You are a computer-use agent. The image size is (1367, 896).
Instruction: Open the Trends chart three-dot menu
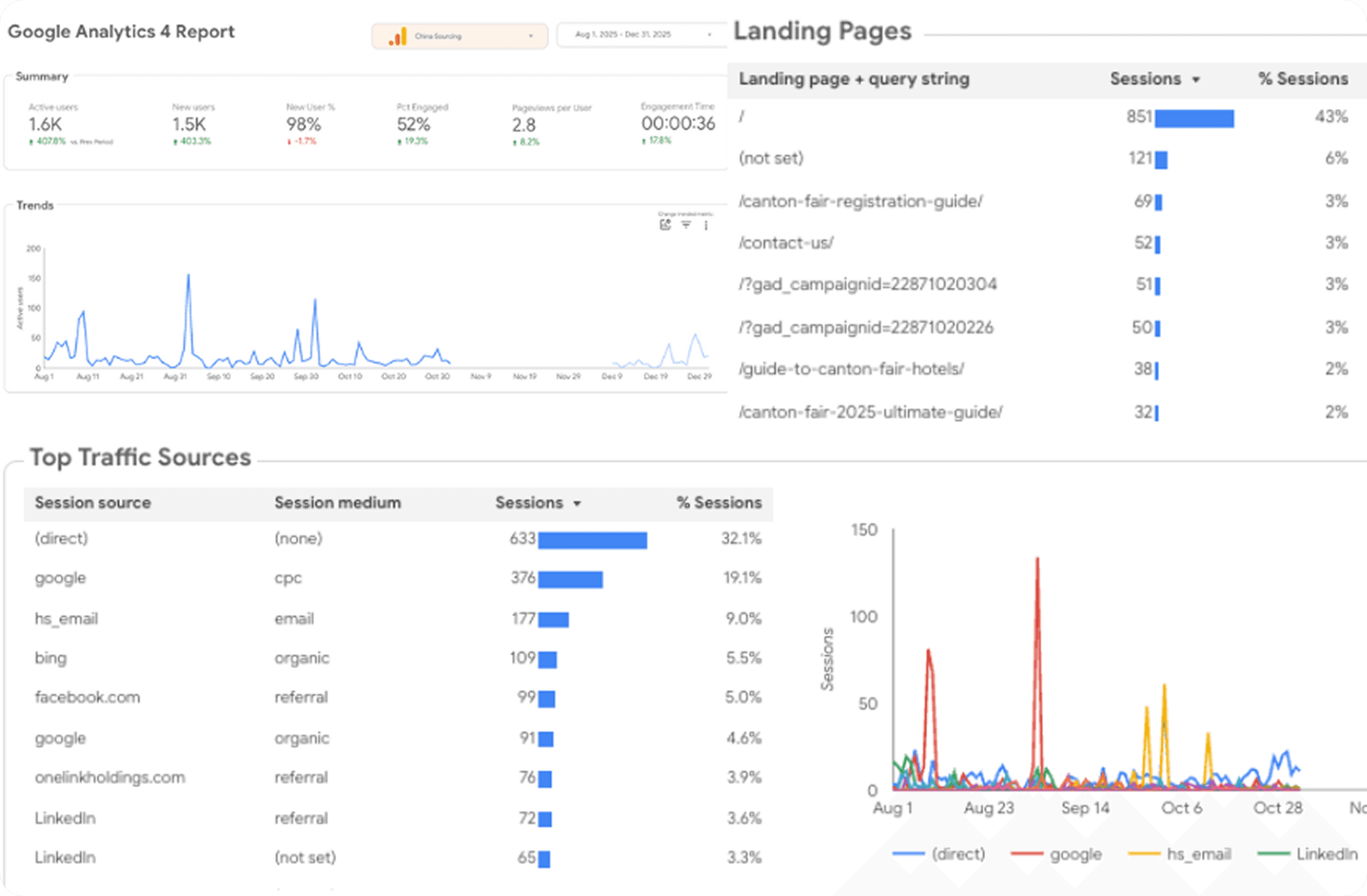(x=706, y=225)
